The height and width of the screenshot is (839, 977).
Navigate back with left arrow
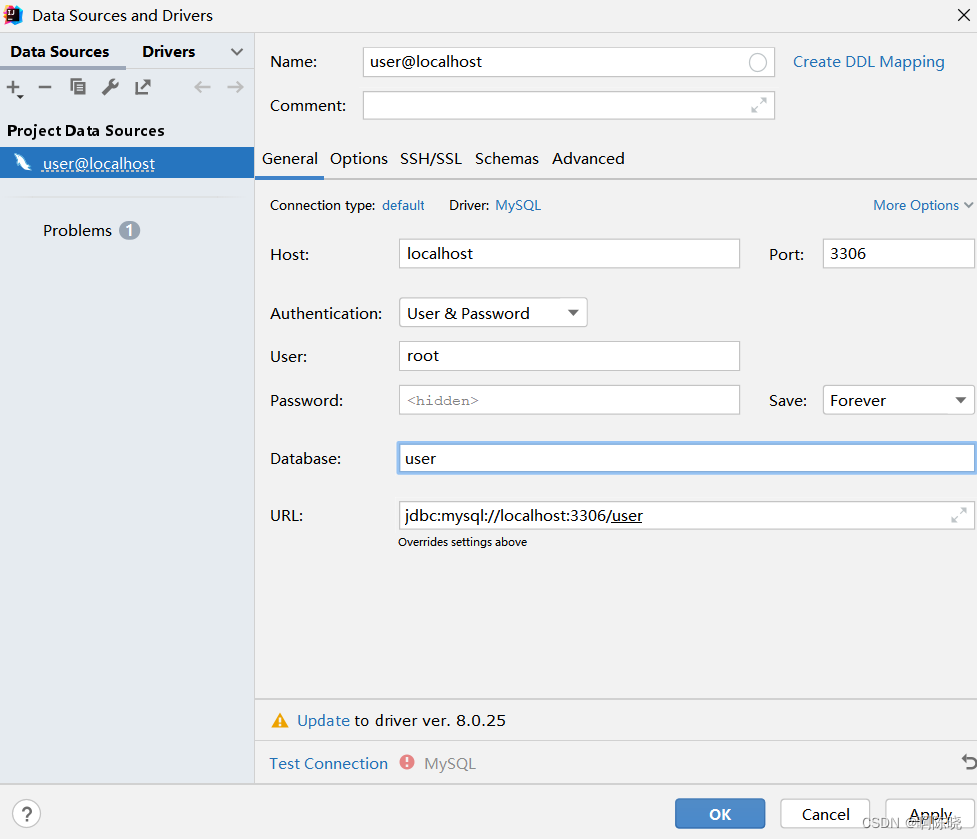coord(202,87)
